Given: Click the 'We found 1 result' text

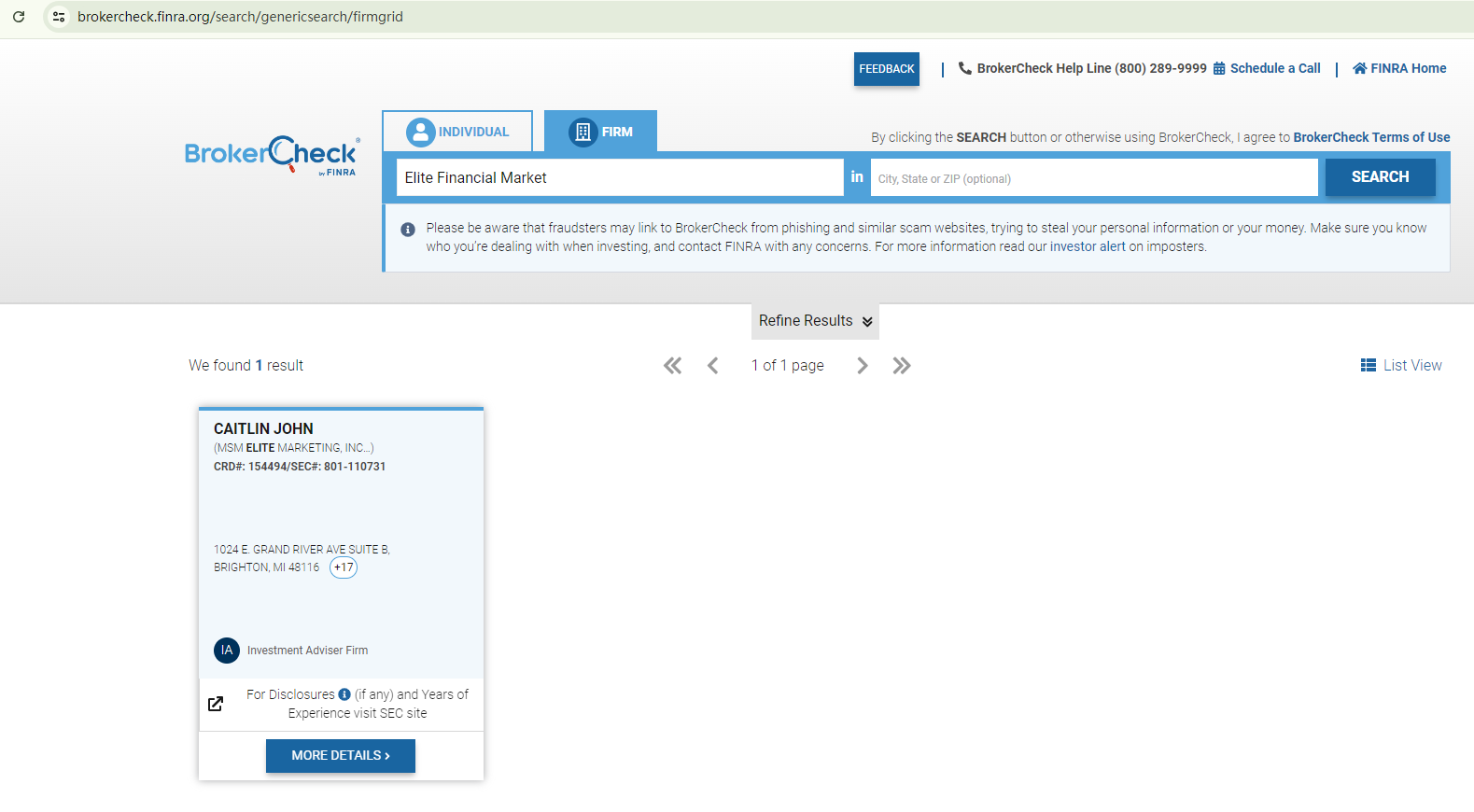Looking at the screenshot, I should tap(246, 366).
